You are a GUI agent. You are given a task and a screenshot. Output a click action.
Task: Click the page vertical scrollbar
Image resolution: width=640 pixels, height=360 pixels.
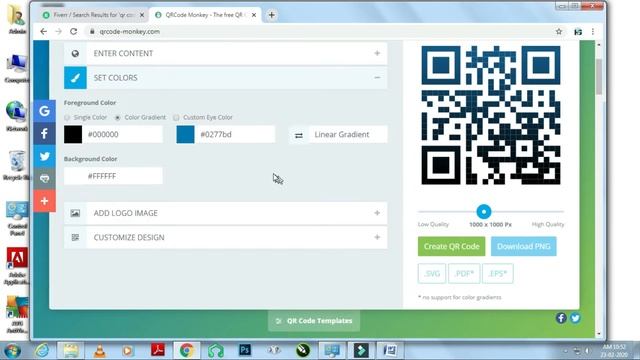tap(599, 77)
